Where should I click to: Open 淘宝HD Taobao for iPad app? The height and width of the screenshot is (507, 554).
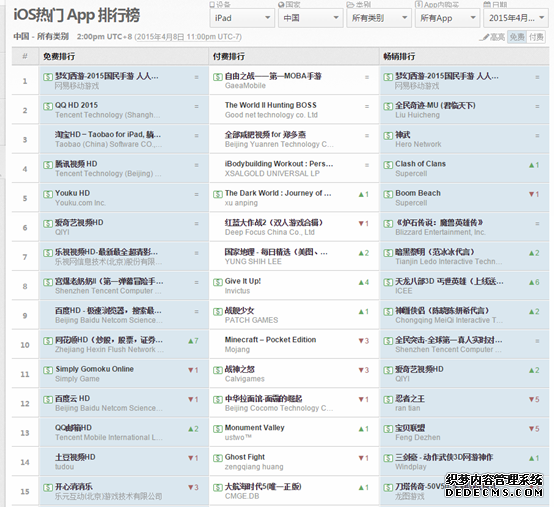(108, 135)
